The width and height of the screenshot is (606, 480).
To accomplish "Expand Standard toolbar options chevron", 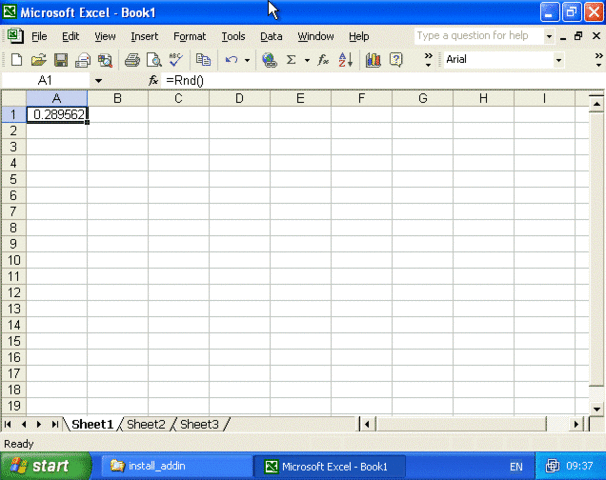I will pyautogui.click(x=428, y=60).
